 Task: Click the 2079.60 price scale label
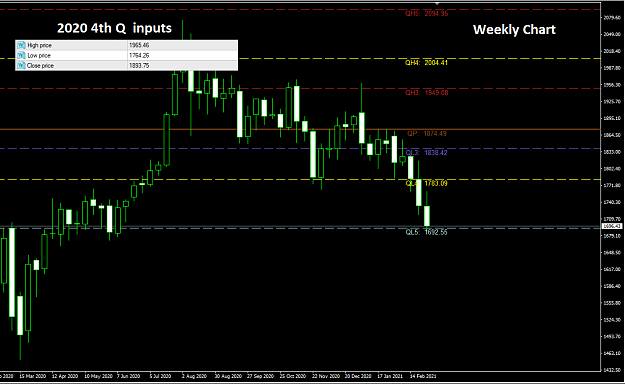click(612, 18)
